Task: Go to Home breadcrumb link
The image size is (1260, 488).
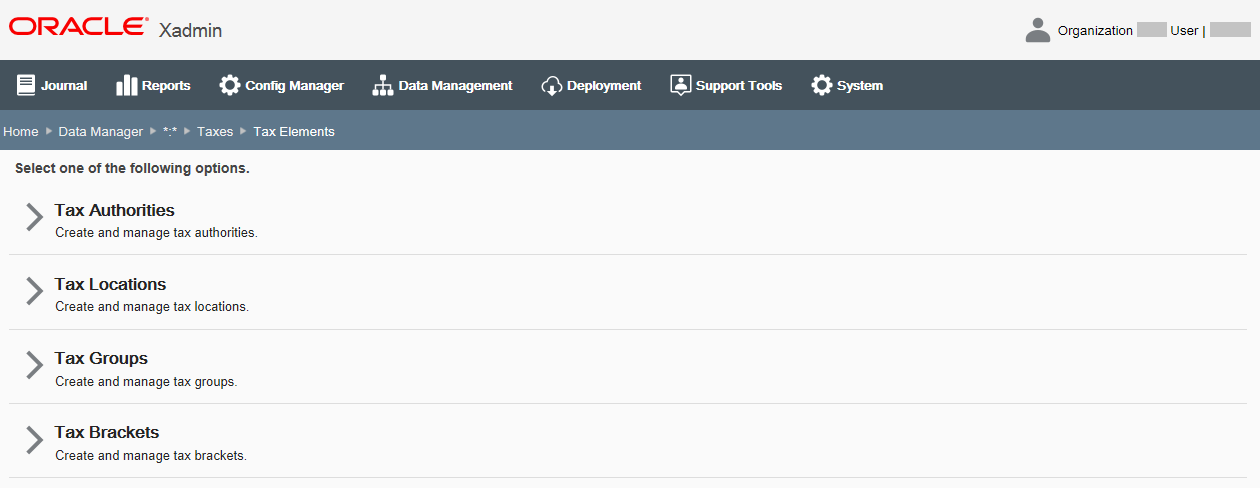Action: pos(21,132)
